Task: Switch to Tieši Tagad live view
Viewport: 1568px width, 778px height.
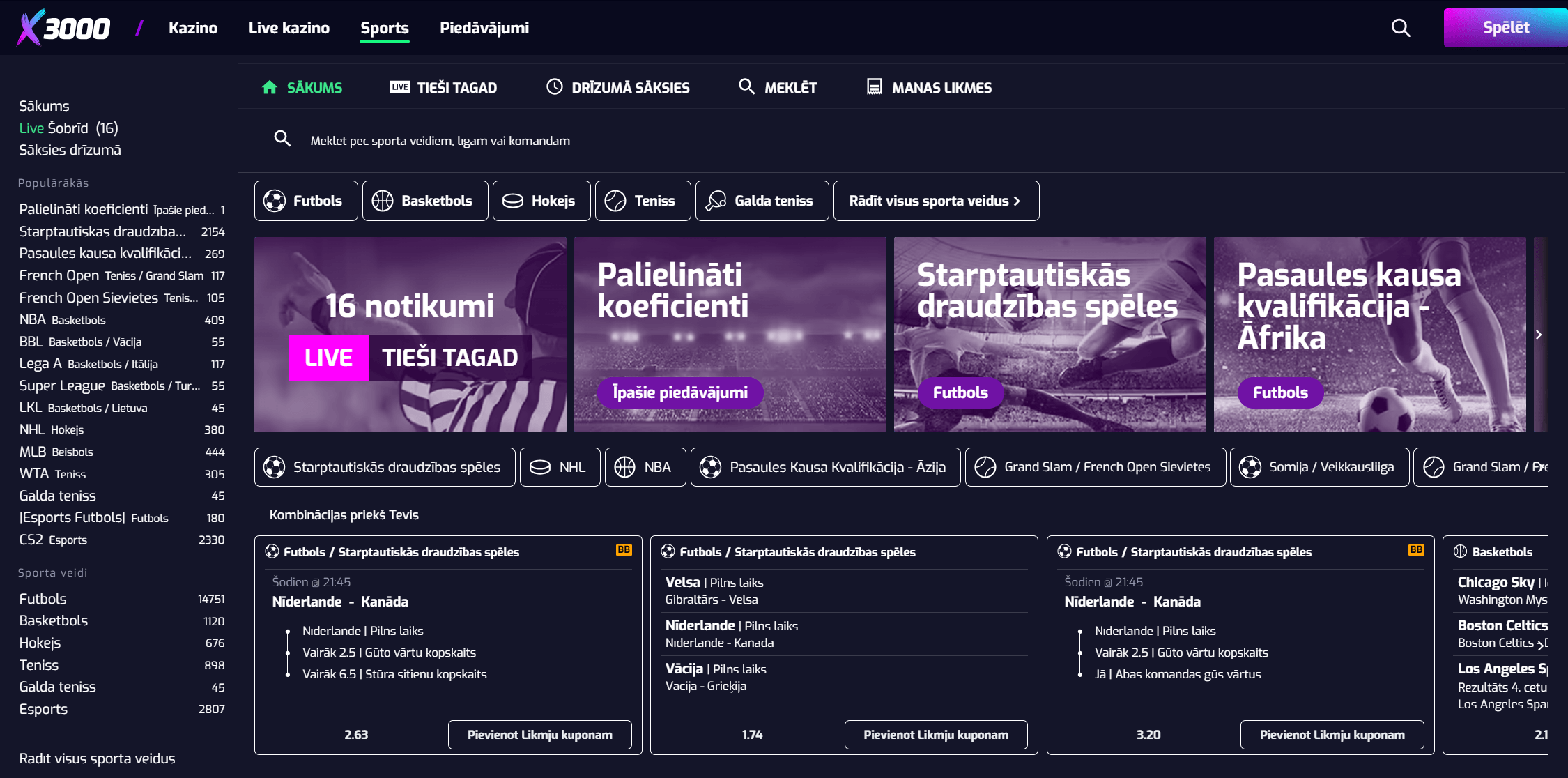Action: click(444, 86)
